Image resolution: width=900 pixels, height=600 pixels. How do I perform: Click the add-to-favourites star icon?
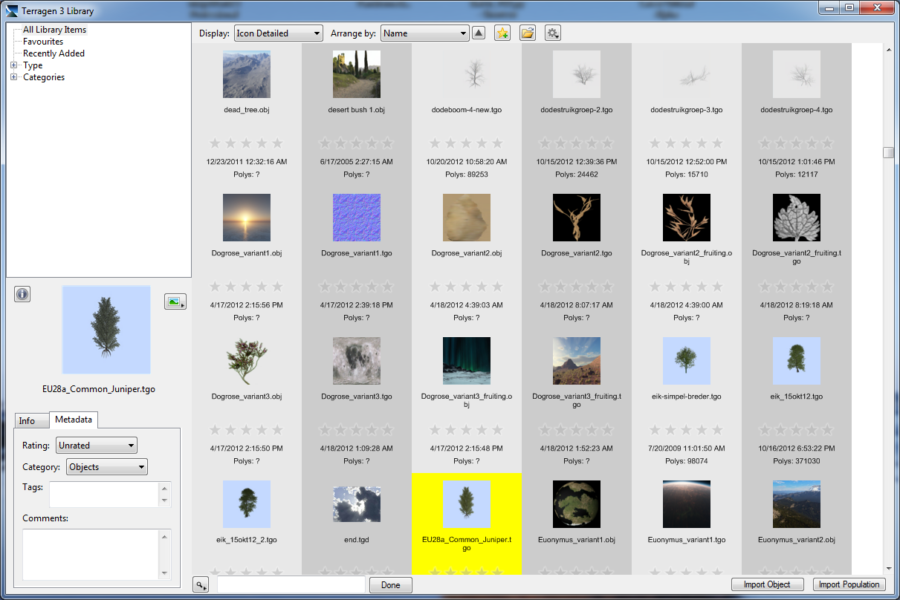tap(504, 32)
